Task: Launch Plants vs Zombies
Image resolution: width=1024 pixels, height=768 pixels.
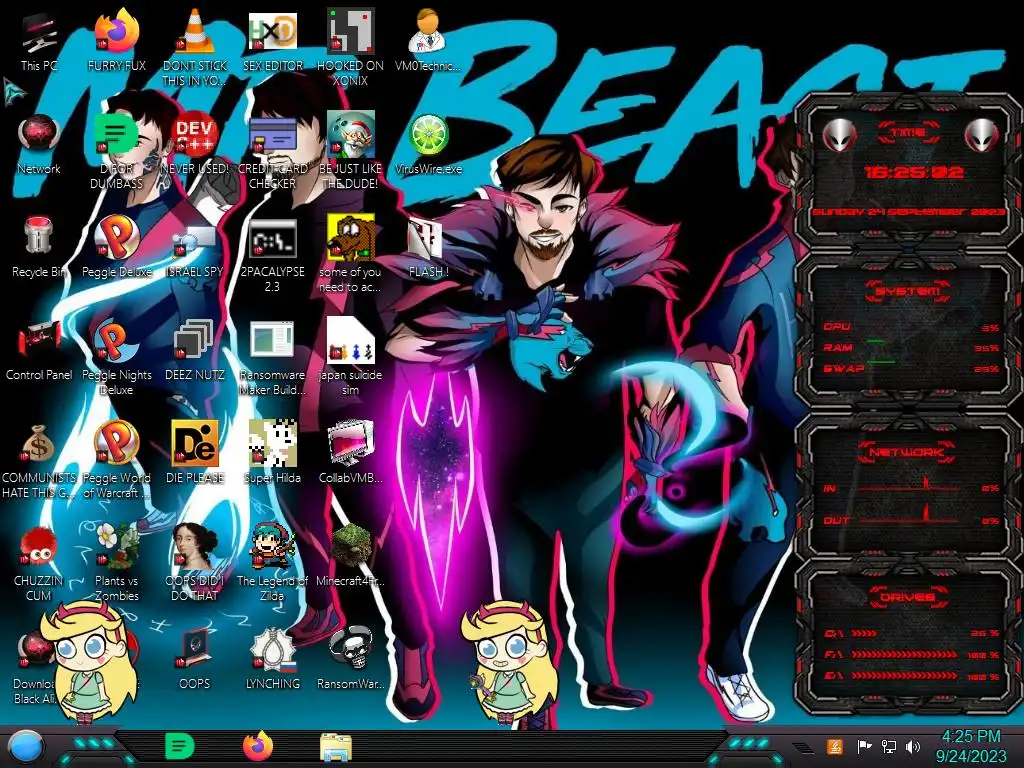Action: [x=117, y=563]
